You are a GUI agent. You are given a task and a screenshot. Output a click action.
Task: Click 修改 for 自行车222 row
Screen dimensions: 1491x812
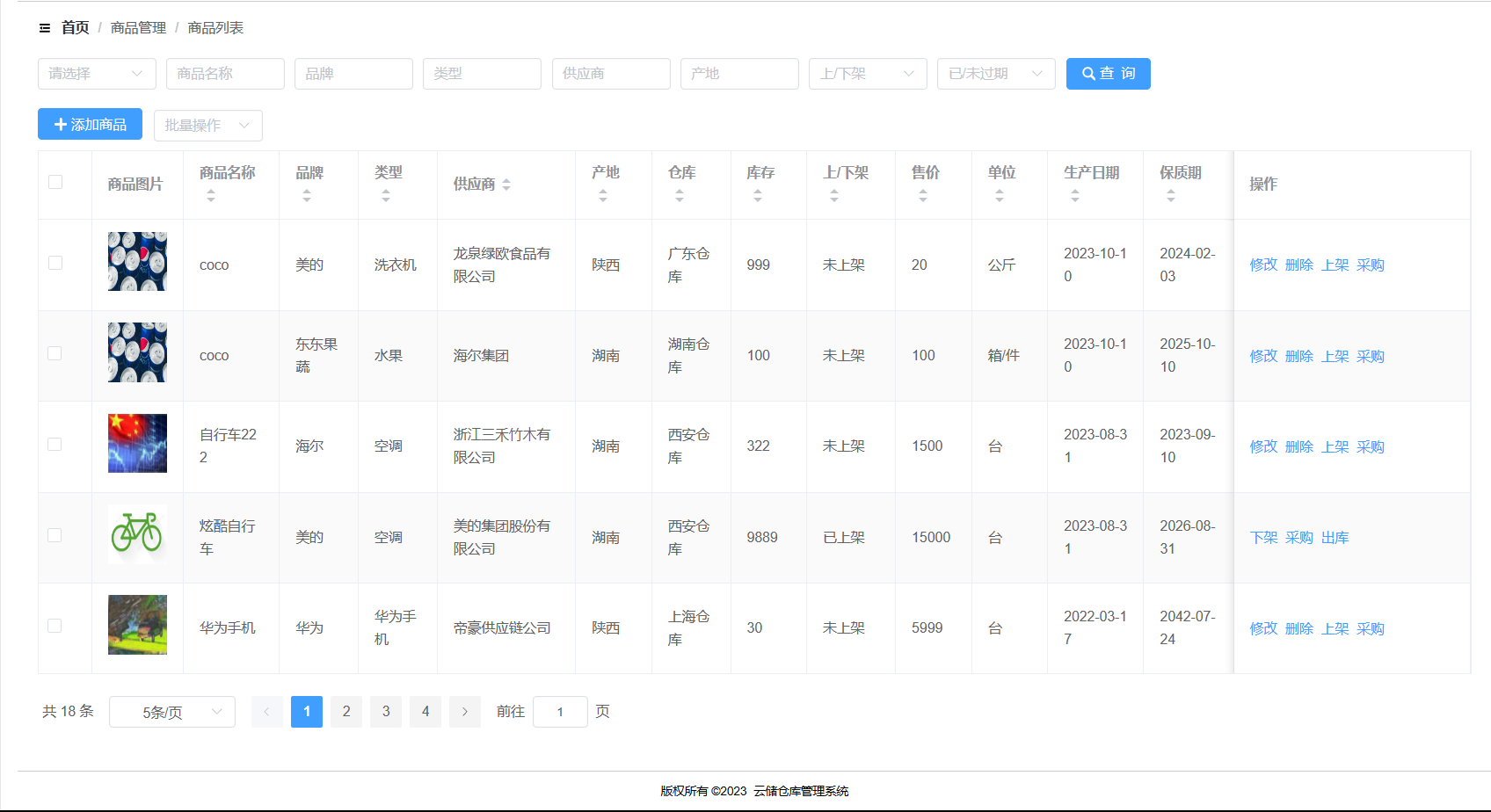coord(1263,446)
